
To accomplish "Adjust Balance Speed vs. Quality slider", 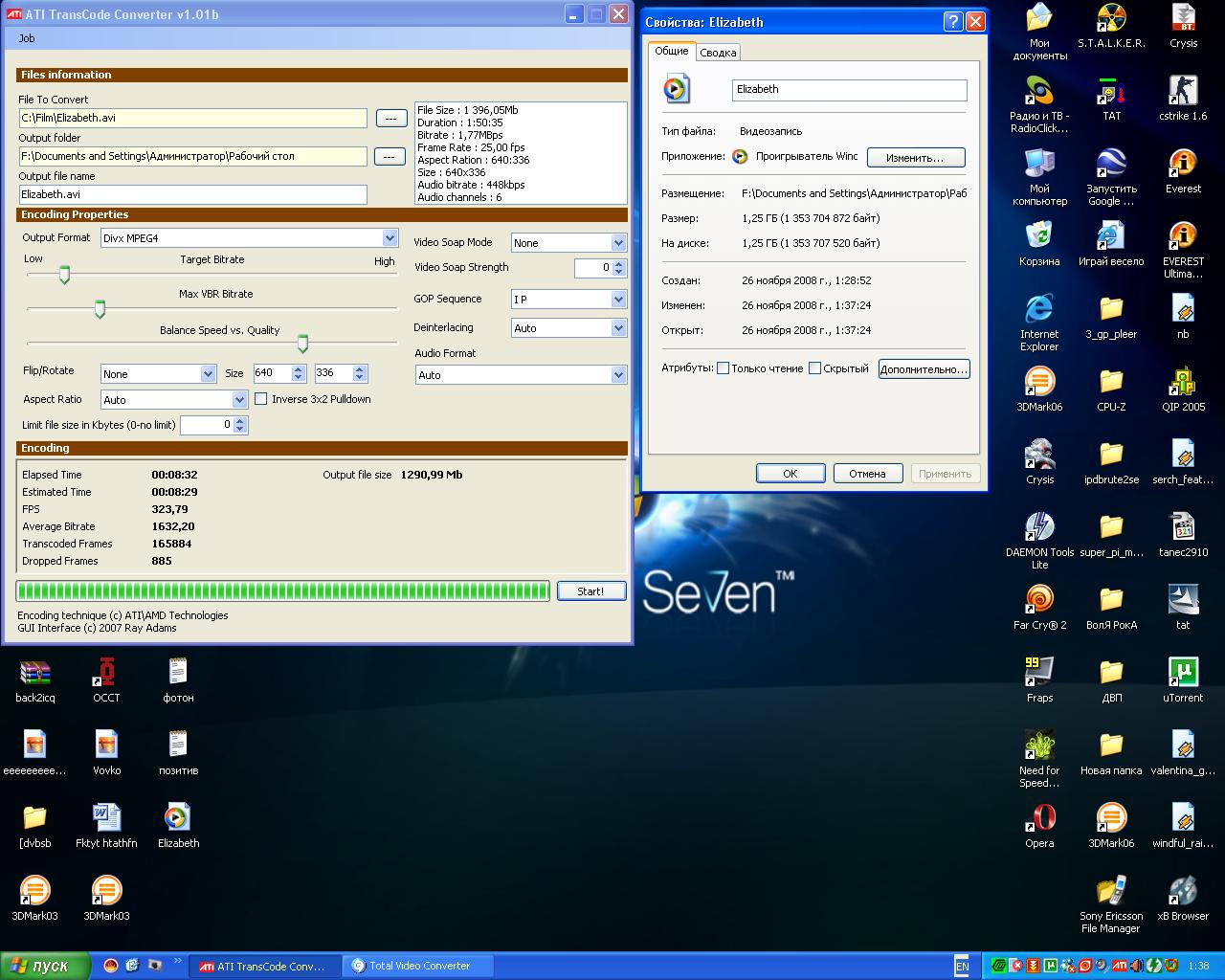I will (302, 344).
